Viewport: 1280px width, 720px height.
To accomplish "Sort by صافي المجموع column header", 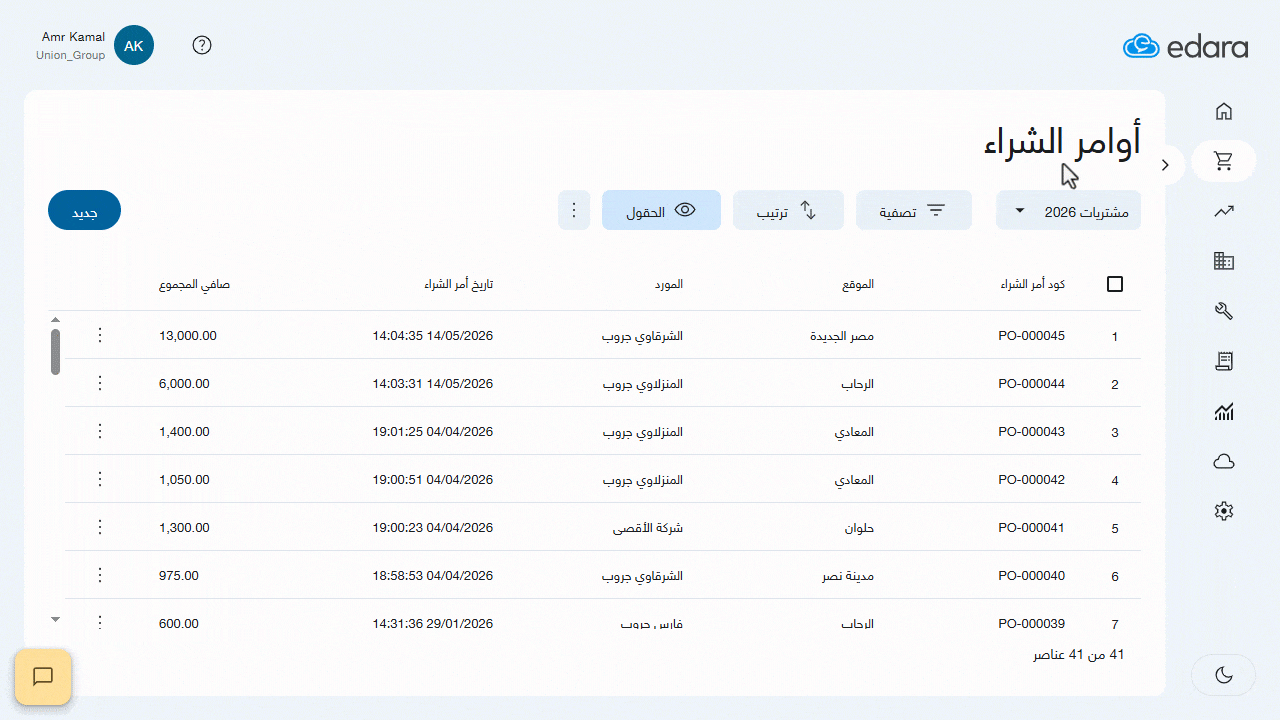I will point(194,284).
